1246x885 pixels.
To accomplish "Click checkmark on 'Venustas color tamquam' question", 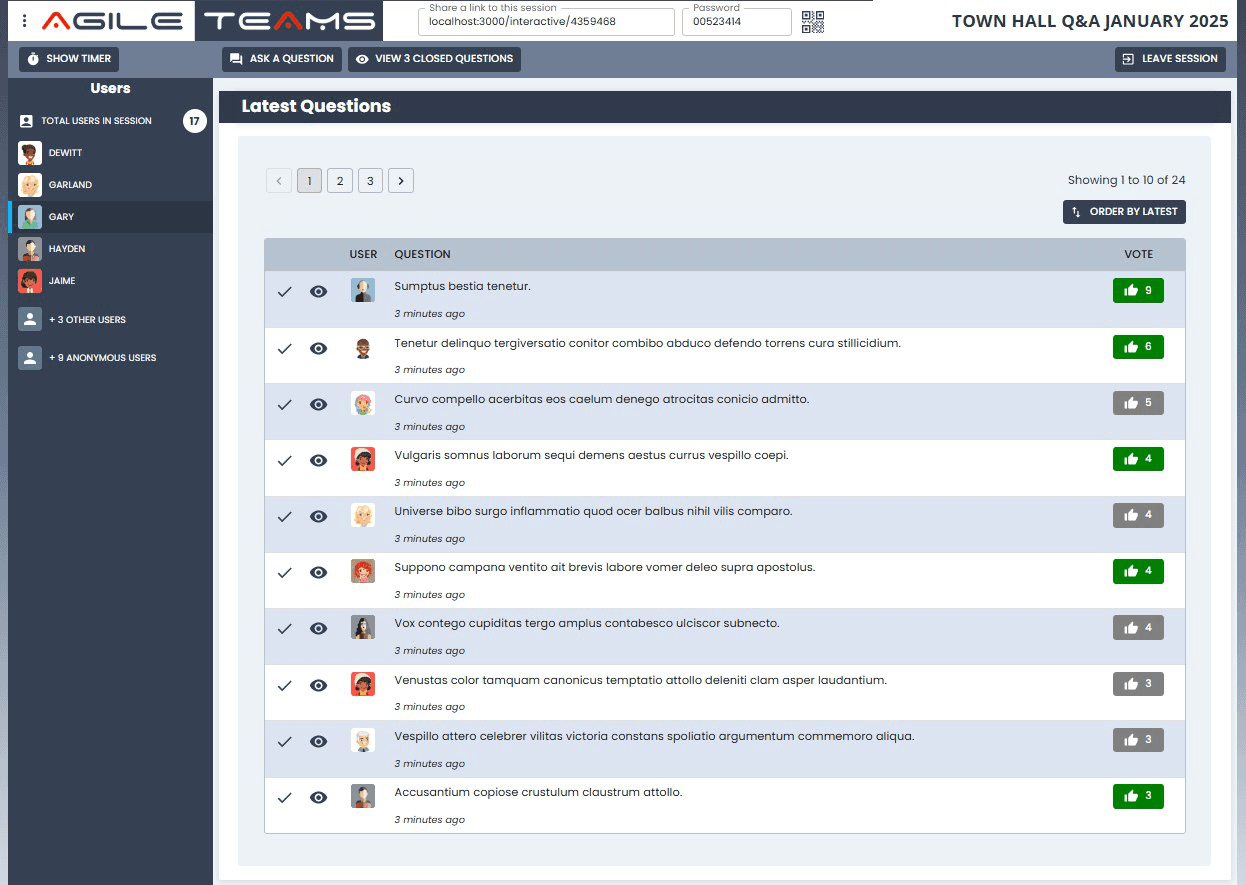I will tap(285, 685).
